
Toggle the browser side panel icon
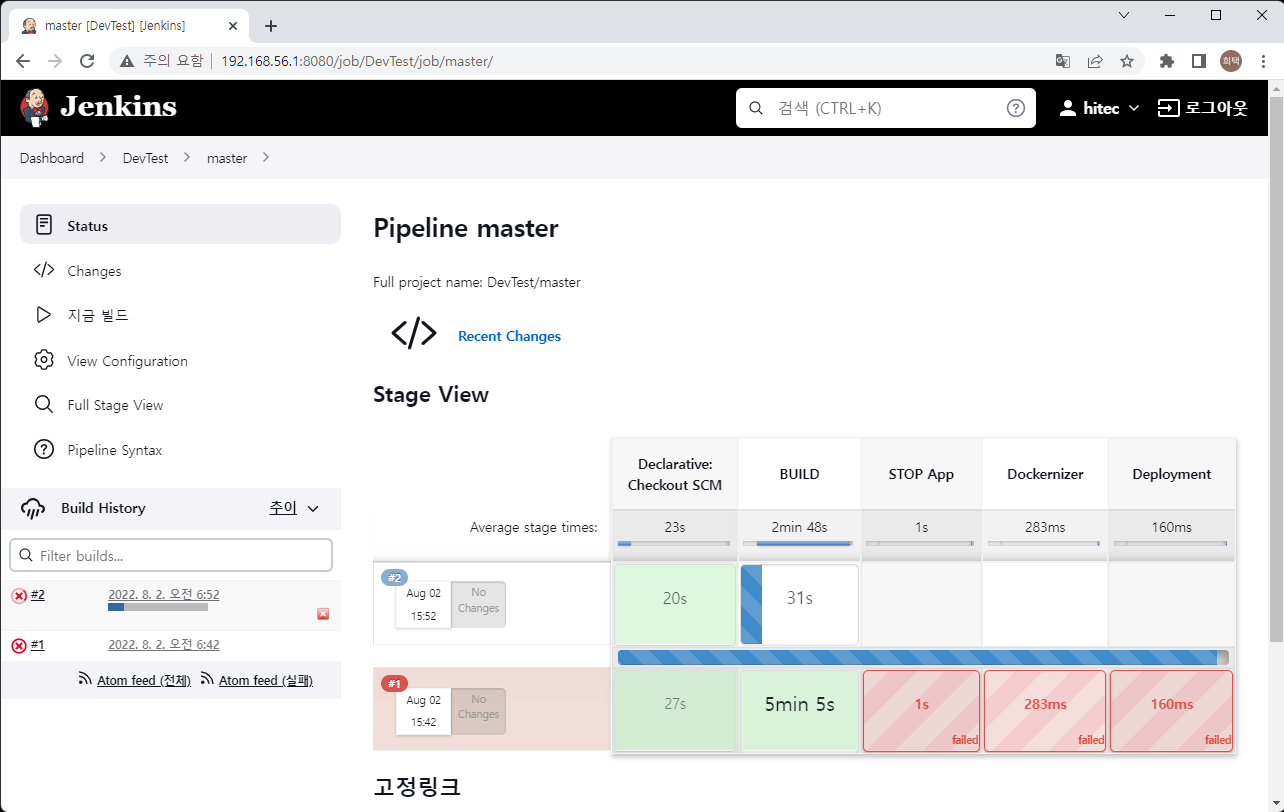click(x=1198, y=61)
